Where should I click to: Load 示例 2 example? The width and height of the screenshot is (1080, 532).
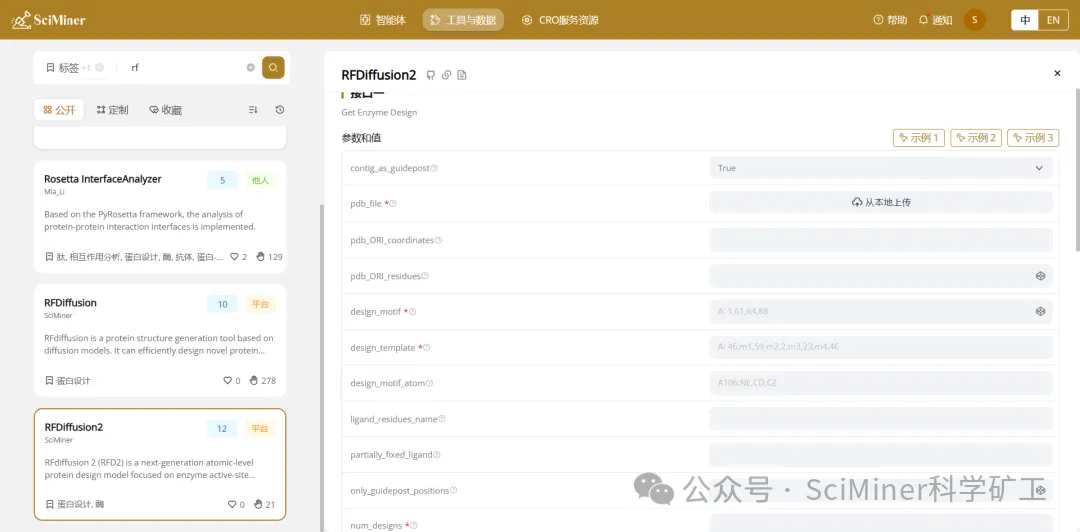tap(976, 138)
